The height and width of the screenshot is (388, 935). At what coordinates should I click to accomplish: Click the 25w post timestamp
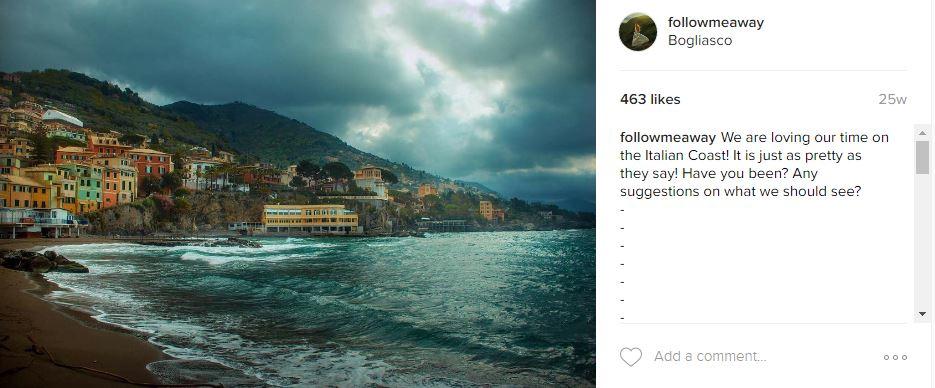(893, 100)
